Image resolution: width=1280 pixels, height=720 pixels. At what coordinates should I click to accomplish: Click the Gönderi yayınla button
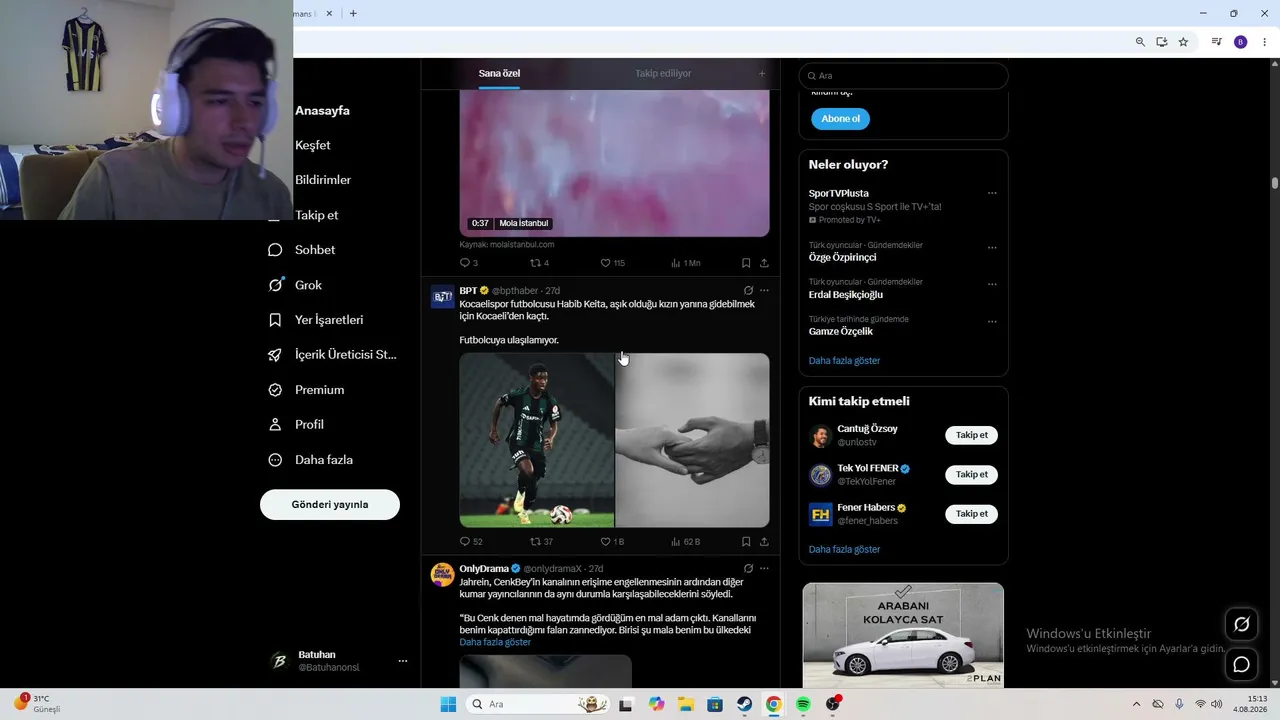pyautogui.click(x=330, y=505)
